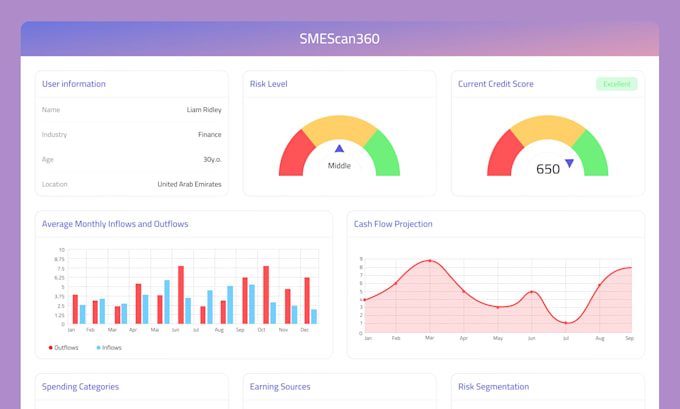Click the Industry field label

(x=54, y=134)
